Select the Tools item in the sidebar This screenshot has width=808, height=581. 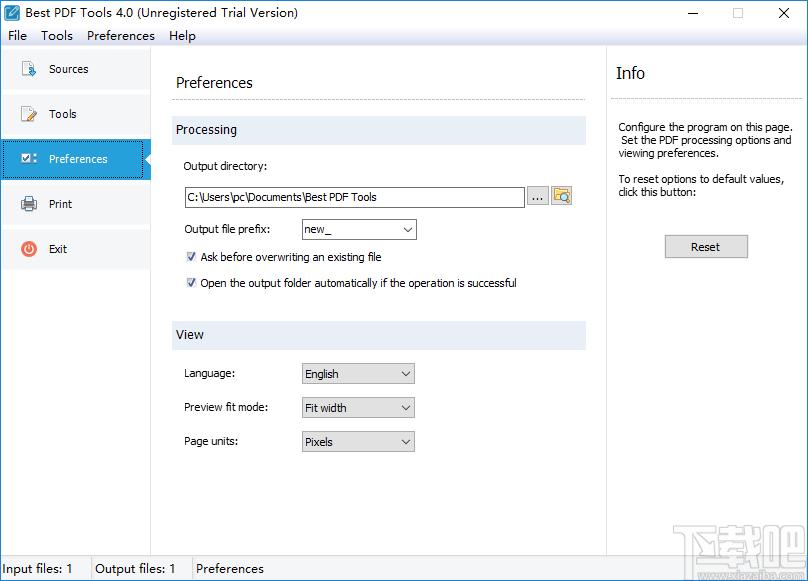(x=76, y=114)
